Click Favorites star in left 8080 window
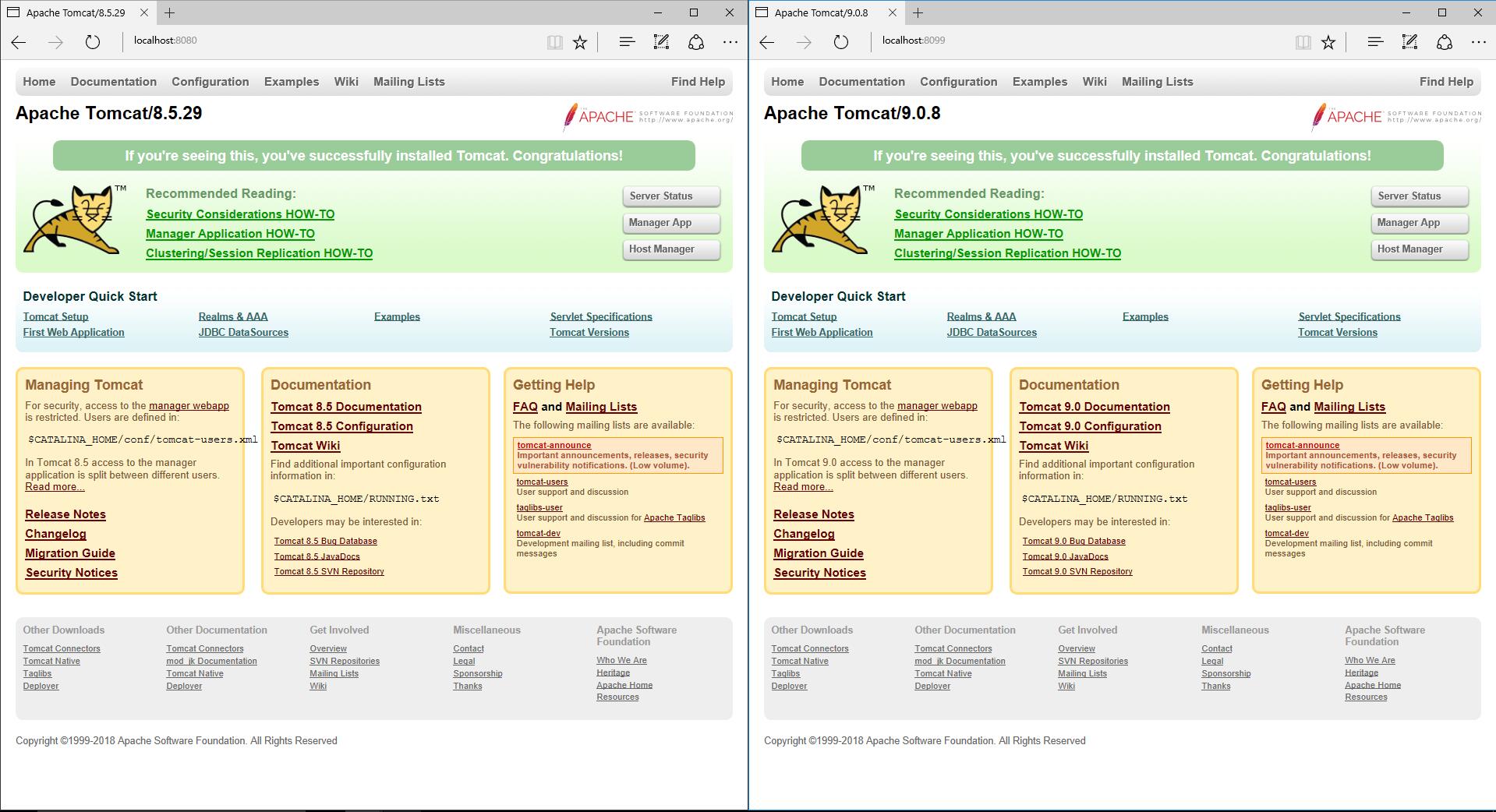Viewport: 1496px width, 812px height. click(580, 42)
